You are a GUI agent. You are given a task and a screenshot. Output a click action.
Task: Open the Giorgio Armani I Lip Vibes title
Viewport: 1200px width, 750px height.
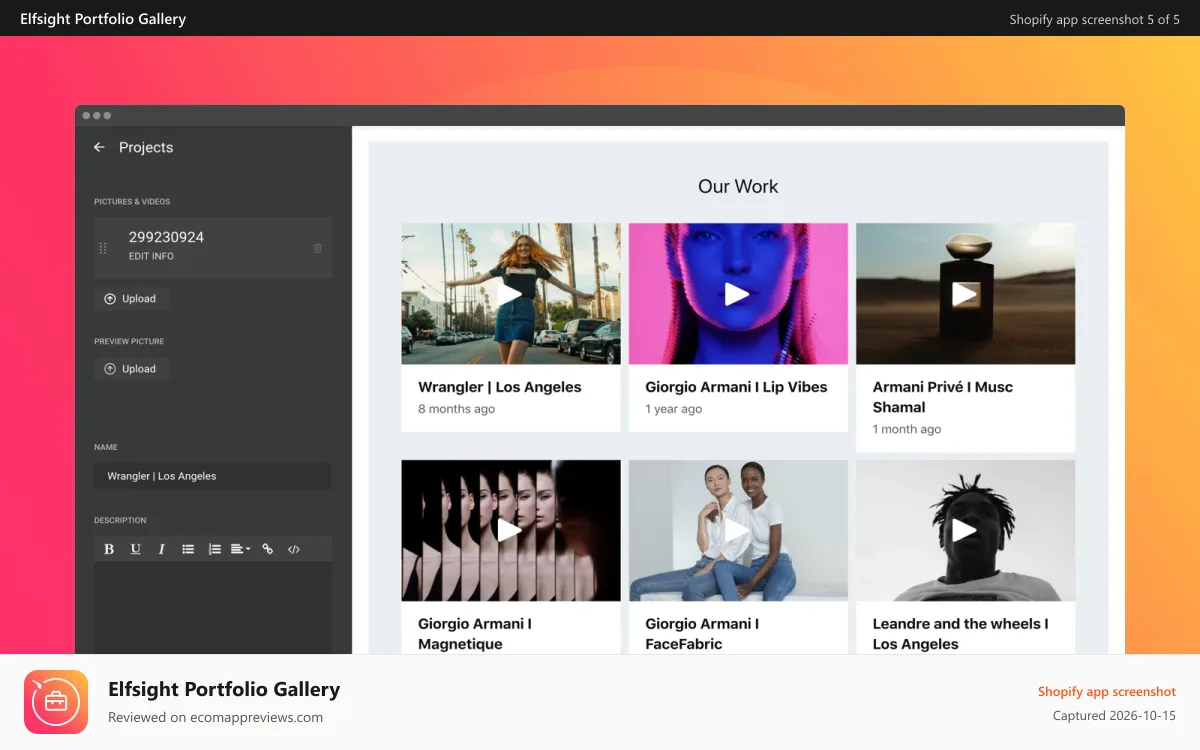pos(736,387)
